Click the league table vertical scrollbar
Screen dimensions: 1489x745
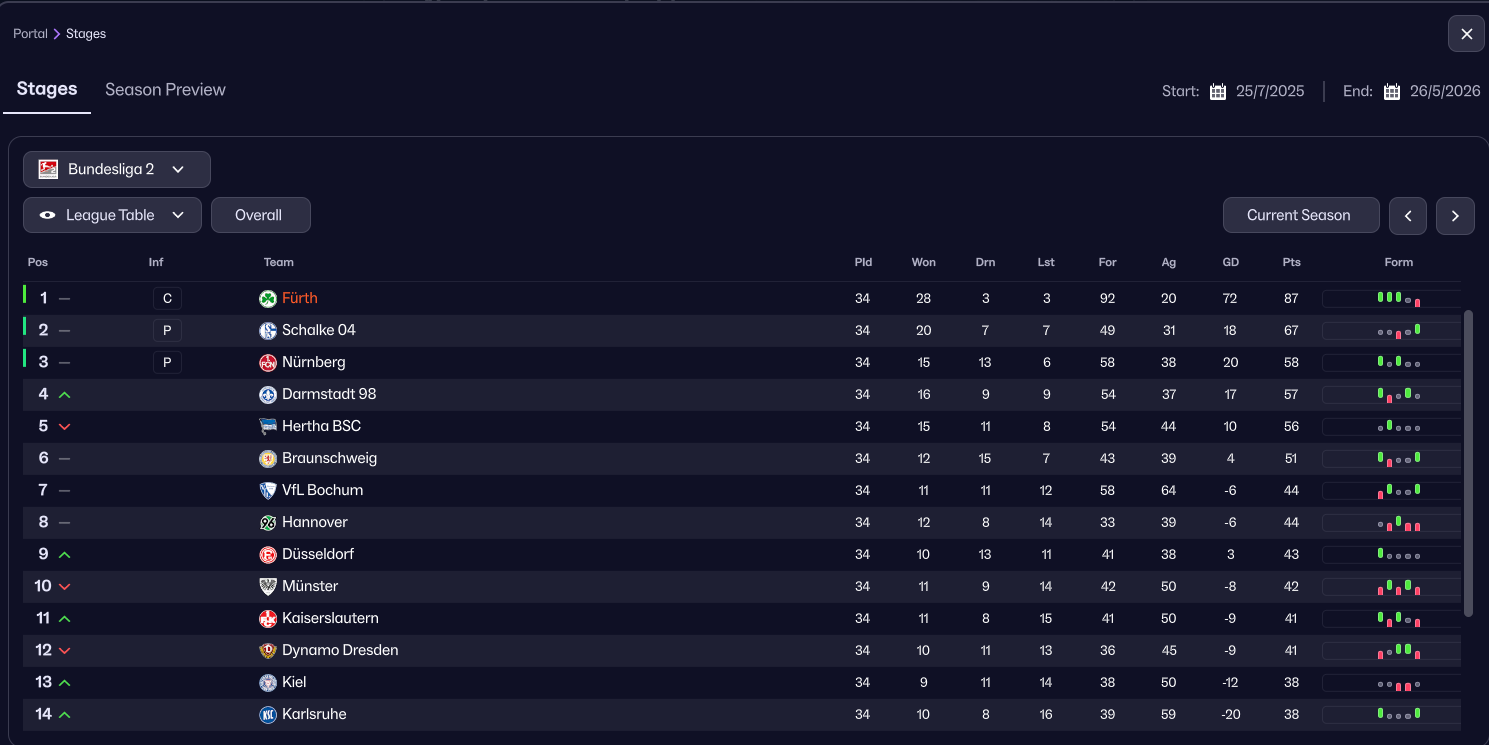1468,460
